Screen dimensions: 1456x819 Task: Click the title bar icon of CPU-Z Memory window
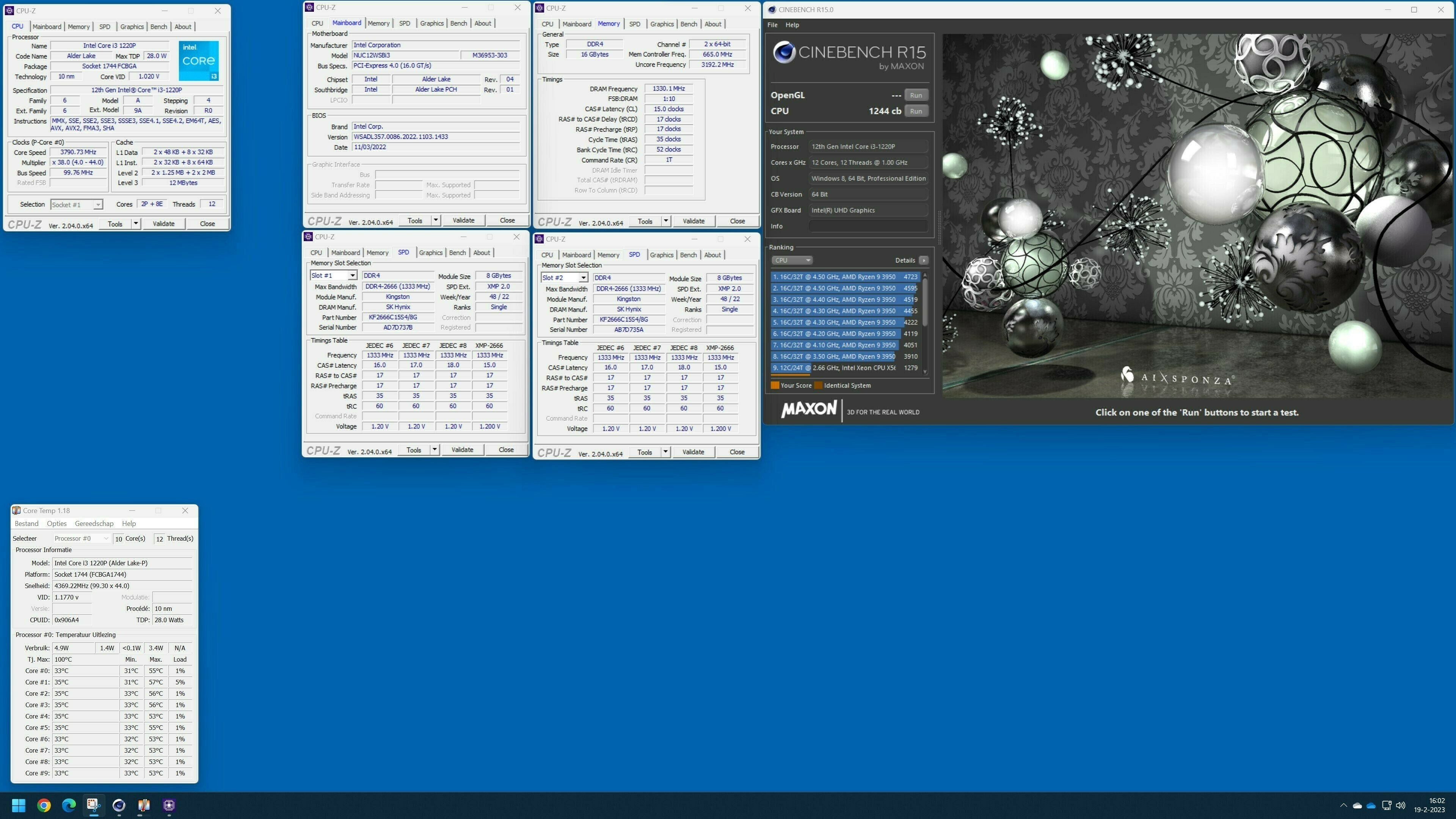click(540, 8)
